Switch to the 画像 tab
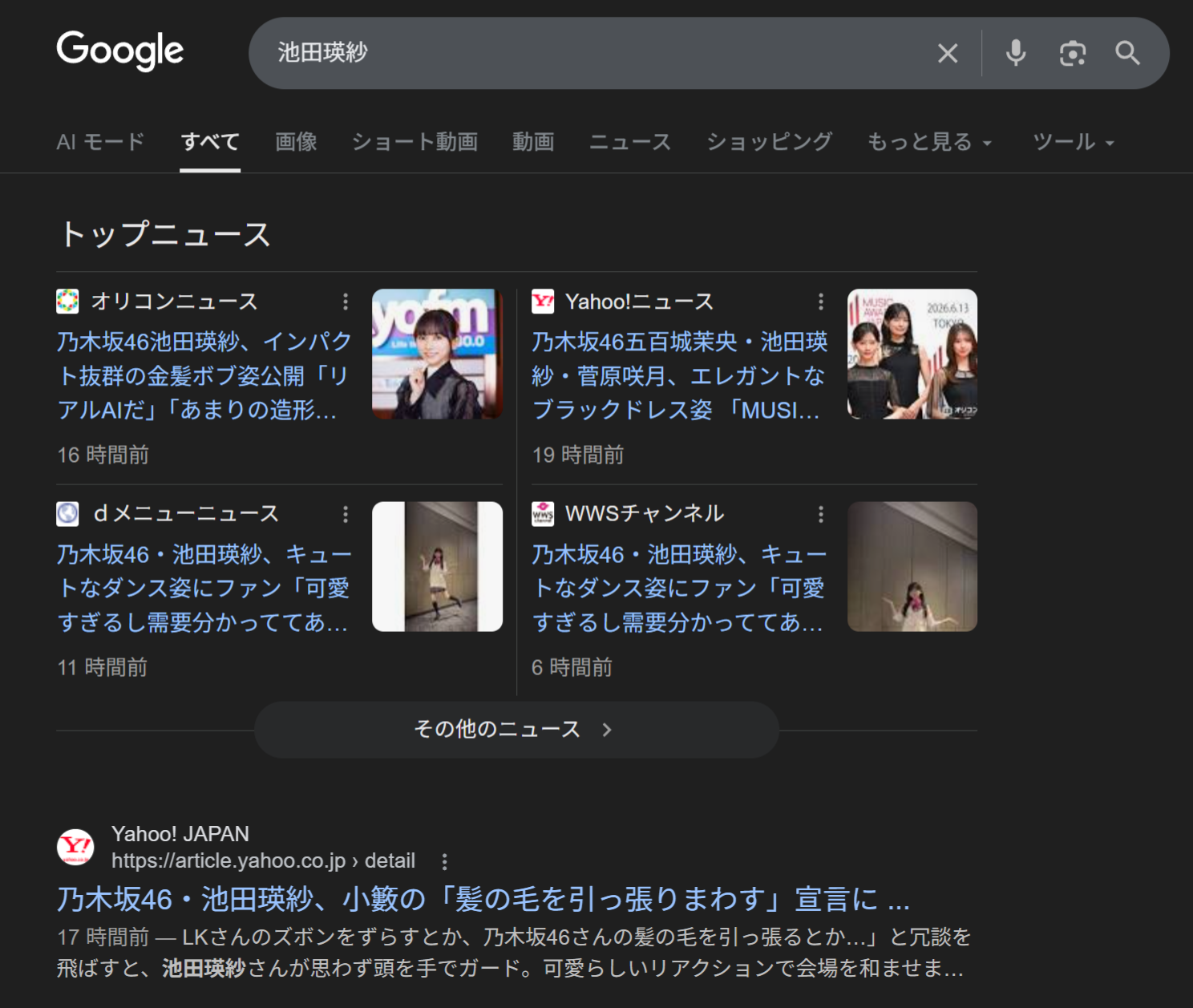 296,142
